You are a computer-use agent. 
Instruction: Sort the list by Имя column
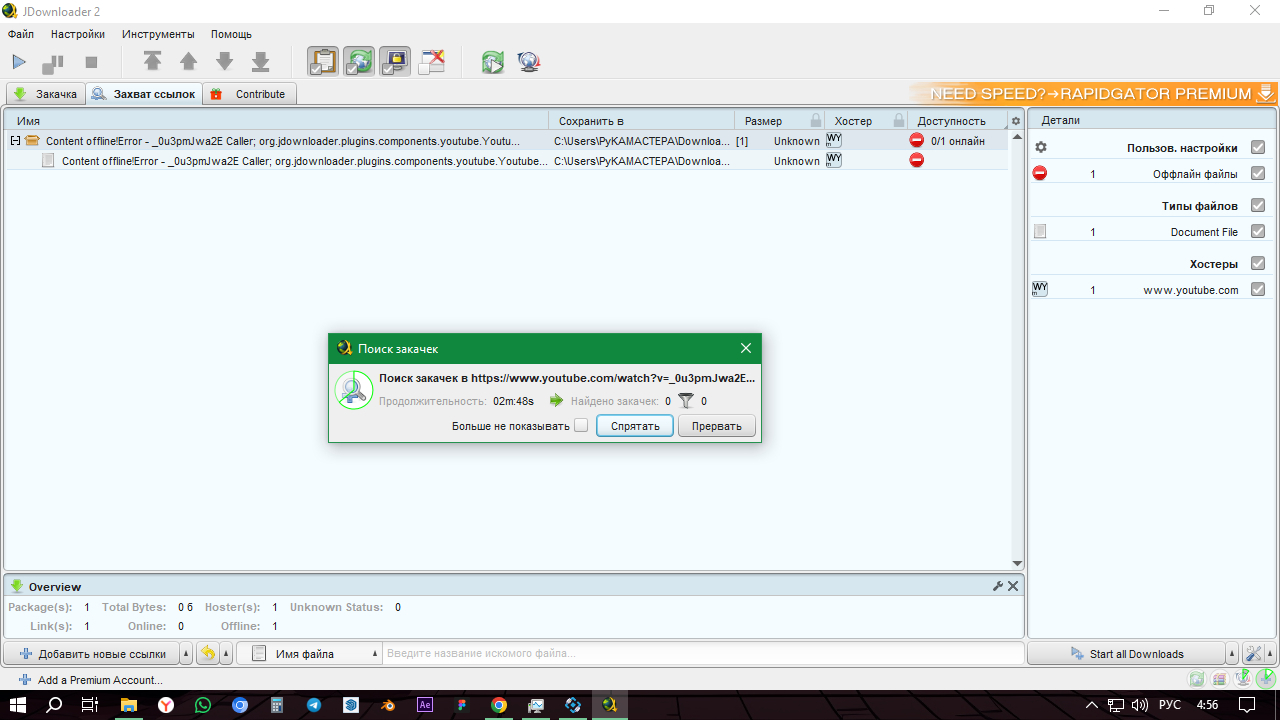tap(278, 121)
